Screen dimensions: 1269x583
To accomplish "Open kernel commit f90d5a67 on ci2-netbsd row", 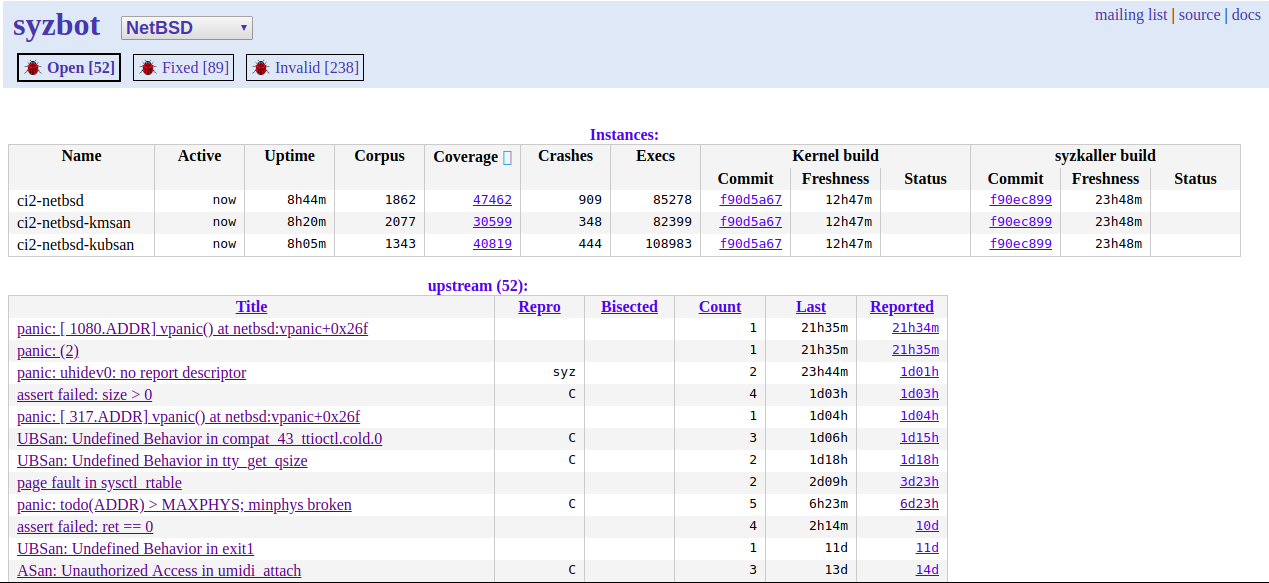I will click(751, 200).
